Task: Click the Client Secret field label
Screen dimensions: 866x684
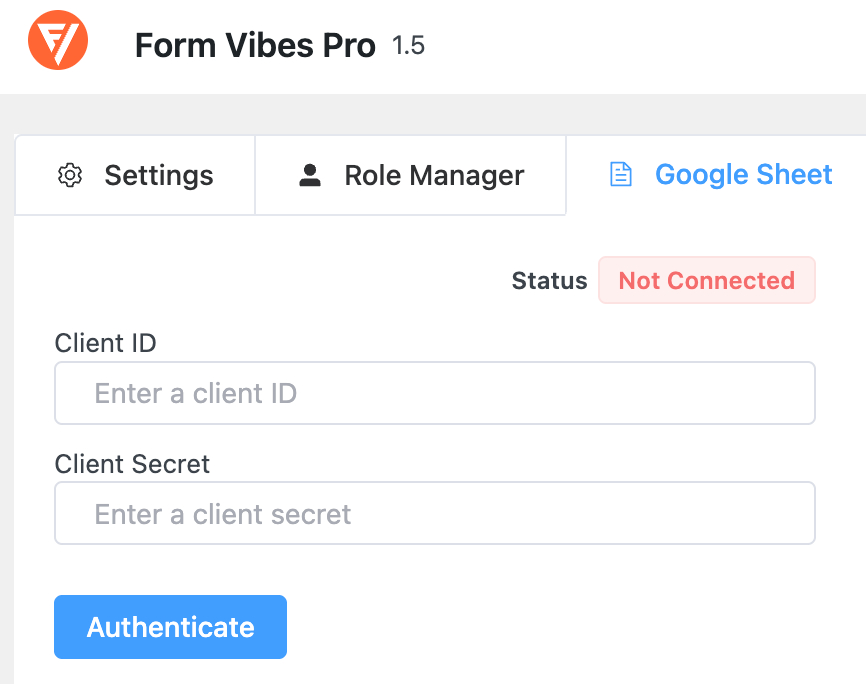Action: point(131,464)
